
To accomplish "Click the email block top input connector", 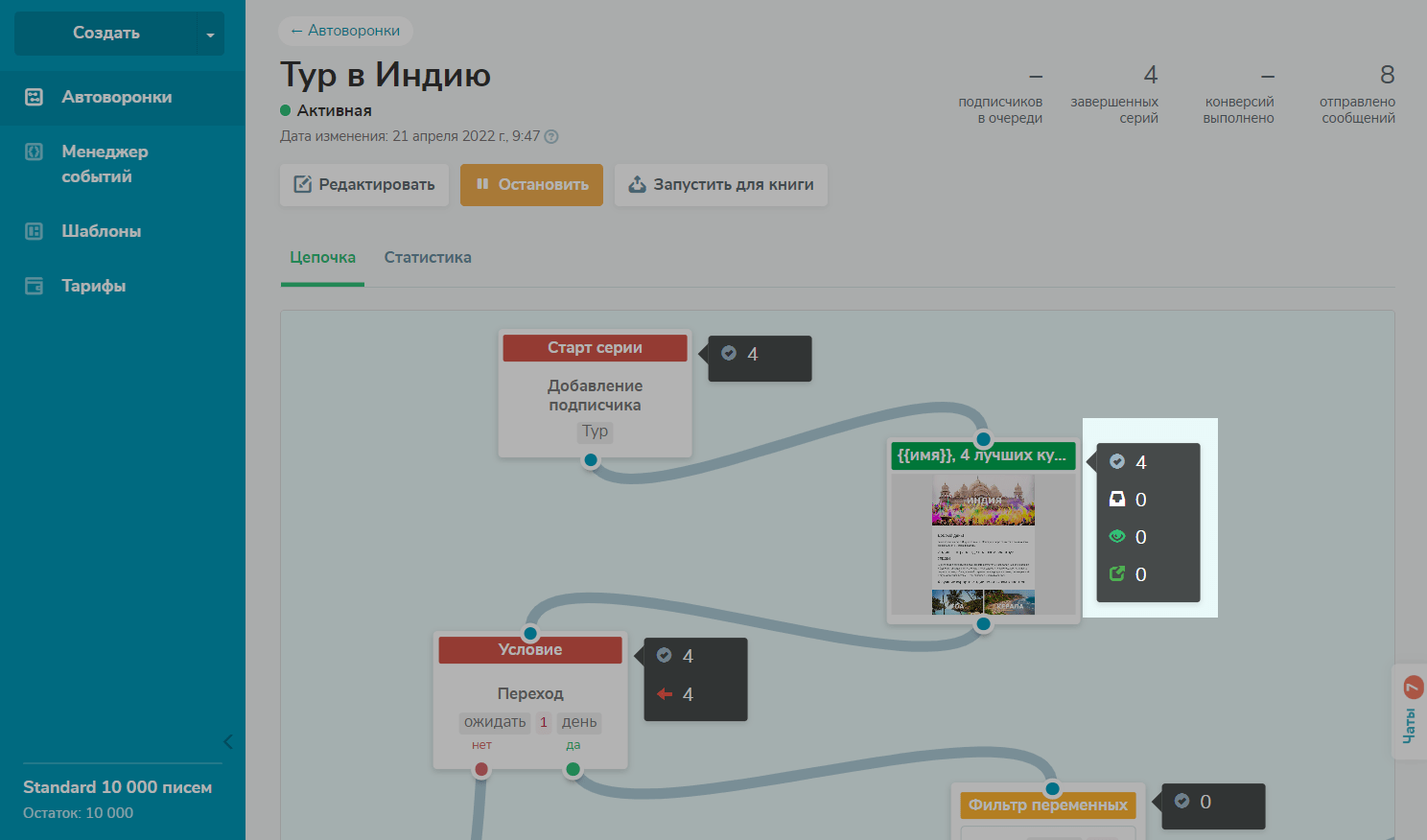I will point(983,440).
